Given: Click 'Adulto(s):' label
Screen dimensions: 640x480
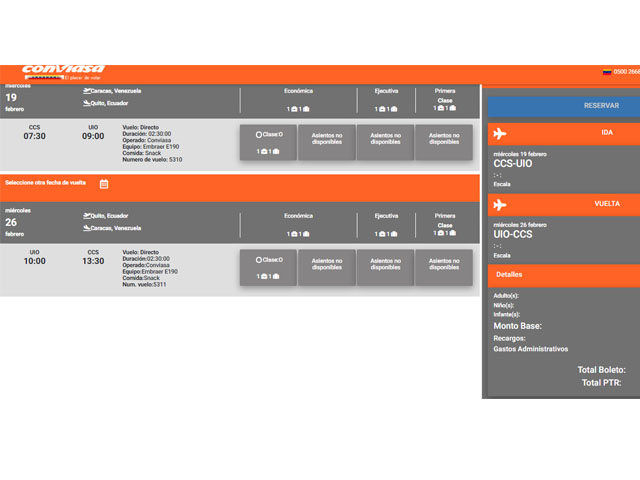Looking at the screenshot, I should [506, 296].
